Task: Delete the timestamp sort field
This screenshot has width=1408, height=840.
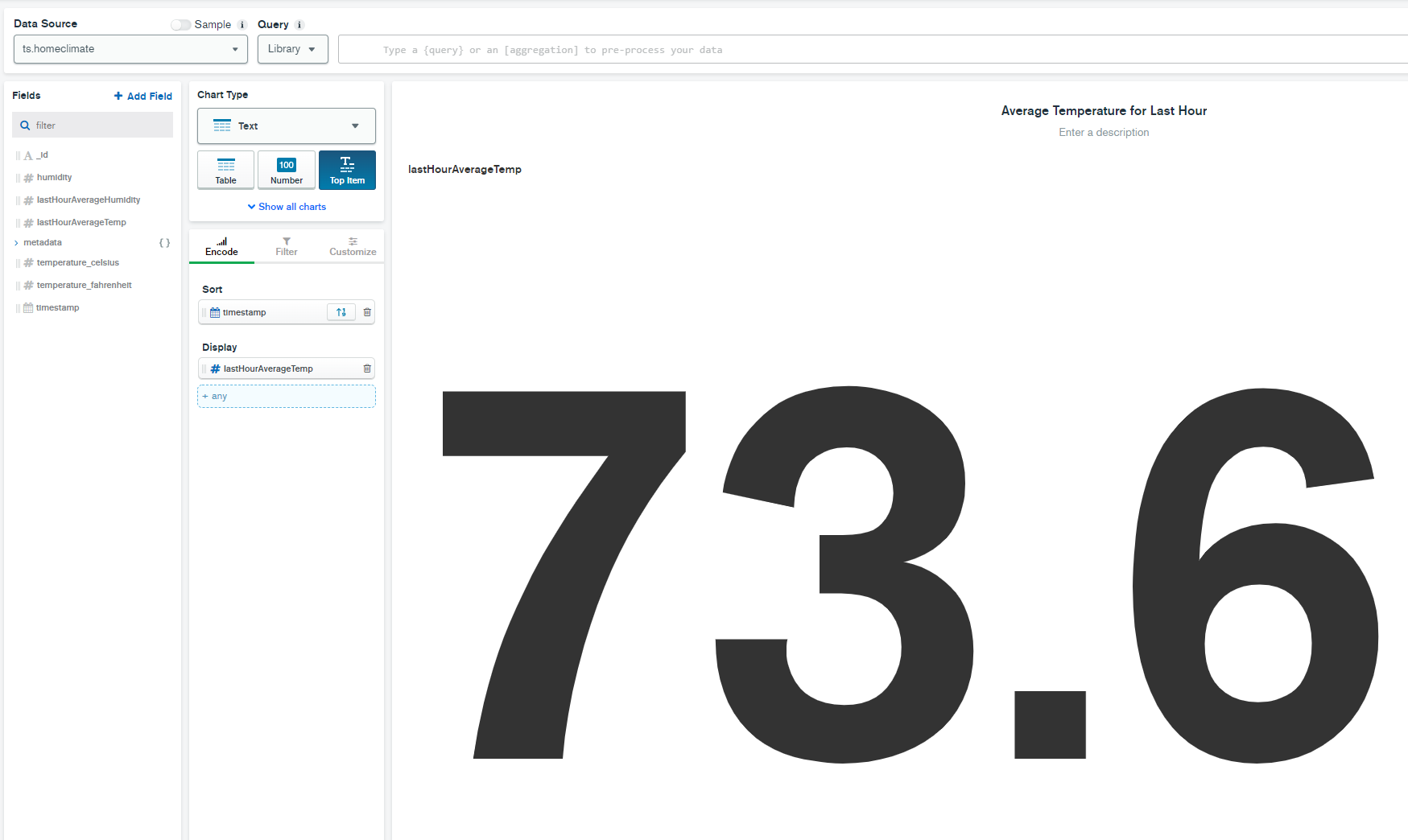Action: [x=367, y=312]
